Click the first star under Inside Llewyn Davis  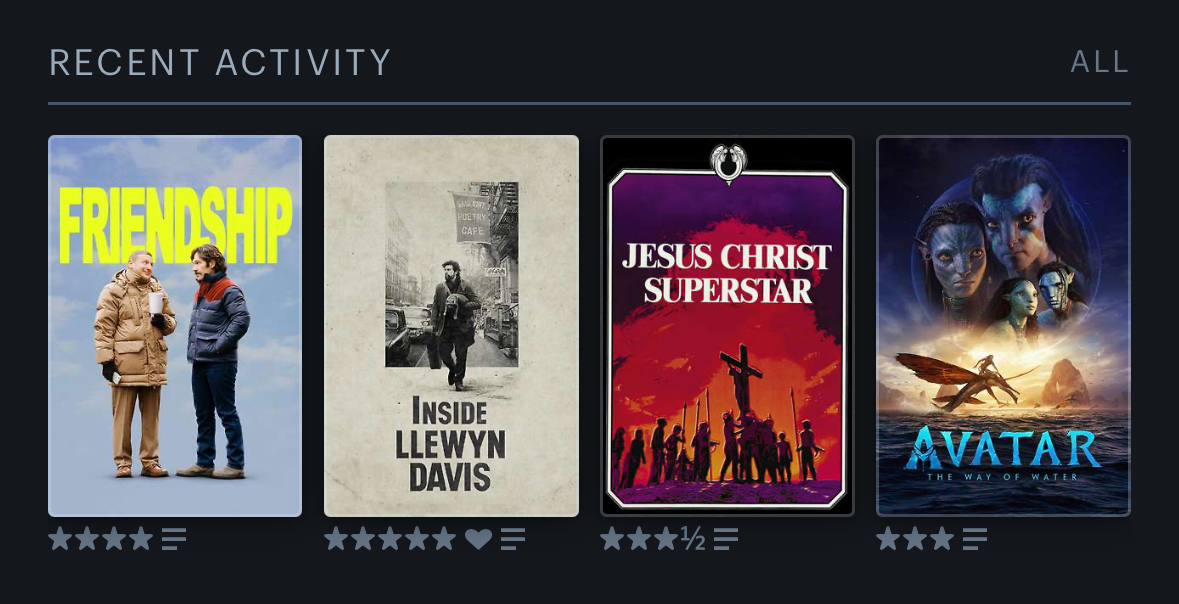pos(336,539)
